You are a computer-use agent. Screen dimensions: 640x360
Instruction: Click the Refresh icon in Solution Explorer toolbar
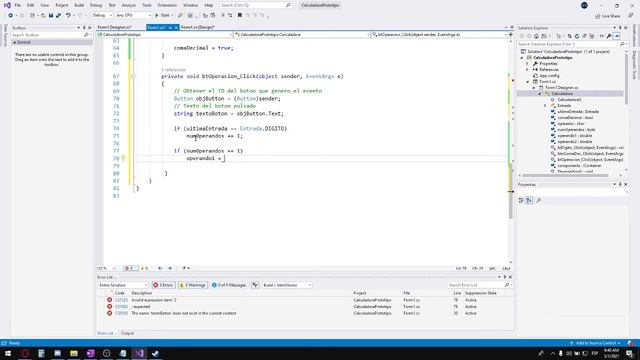point(577,36)
